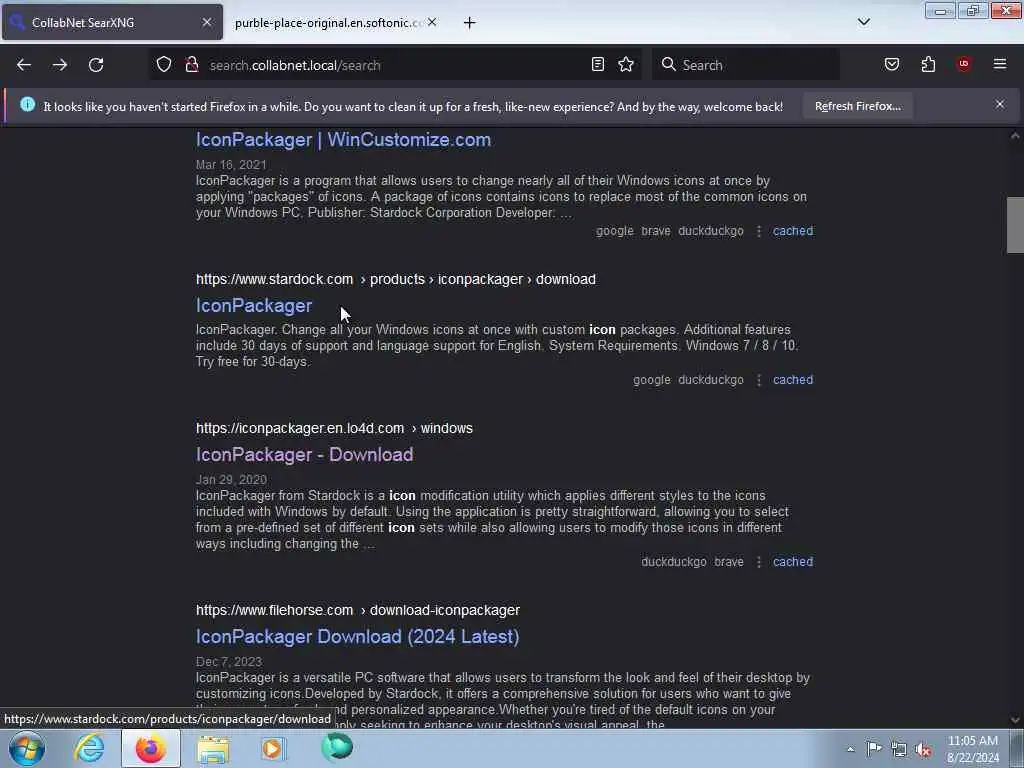Click Refresh Firefox button

[x=857, y=106]
